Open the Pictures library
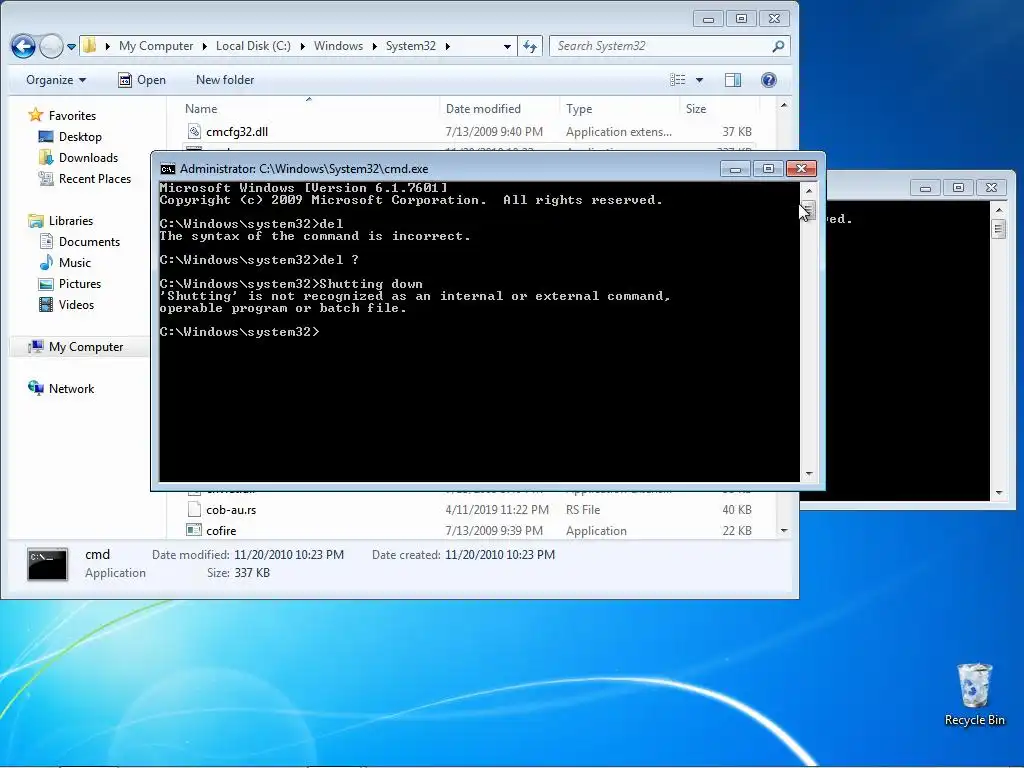 (x=70, y=283)
